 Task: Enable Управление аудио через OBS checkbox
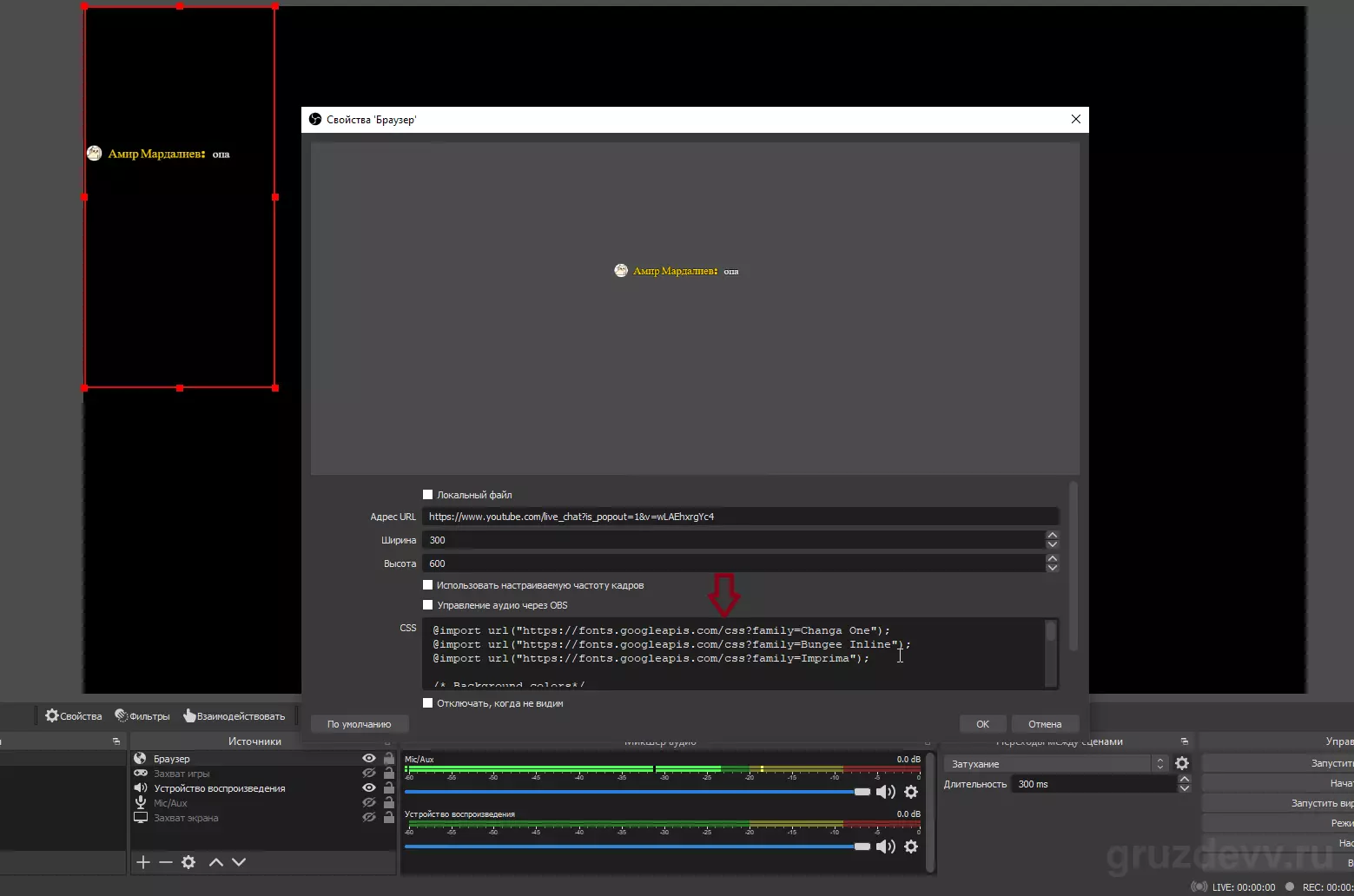point(427,605)
